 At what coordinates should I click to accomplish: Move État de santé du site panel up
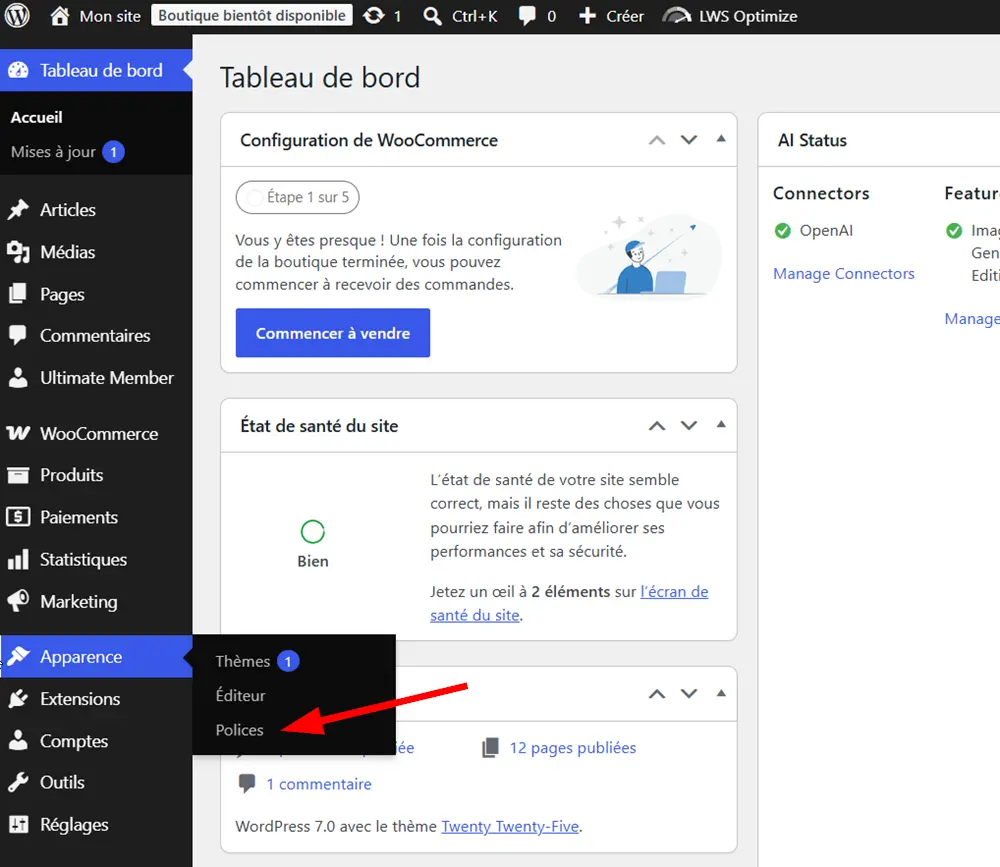(657, 426)
